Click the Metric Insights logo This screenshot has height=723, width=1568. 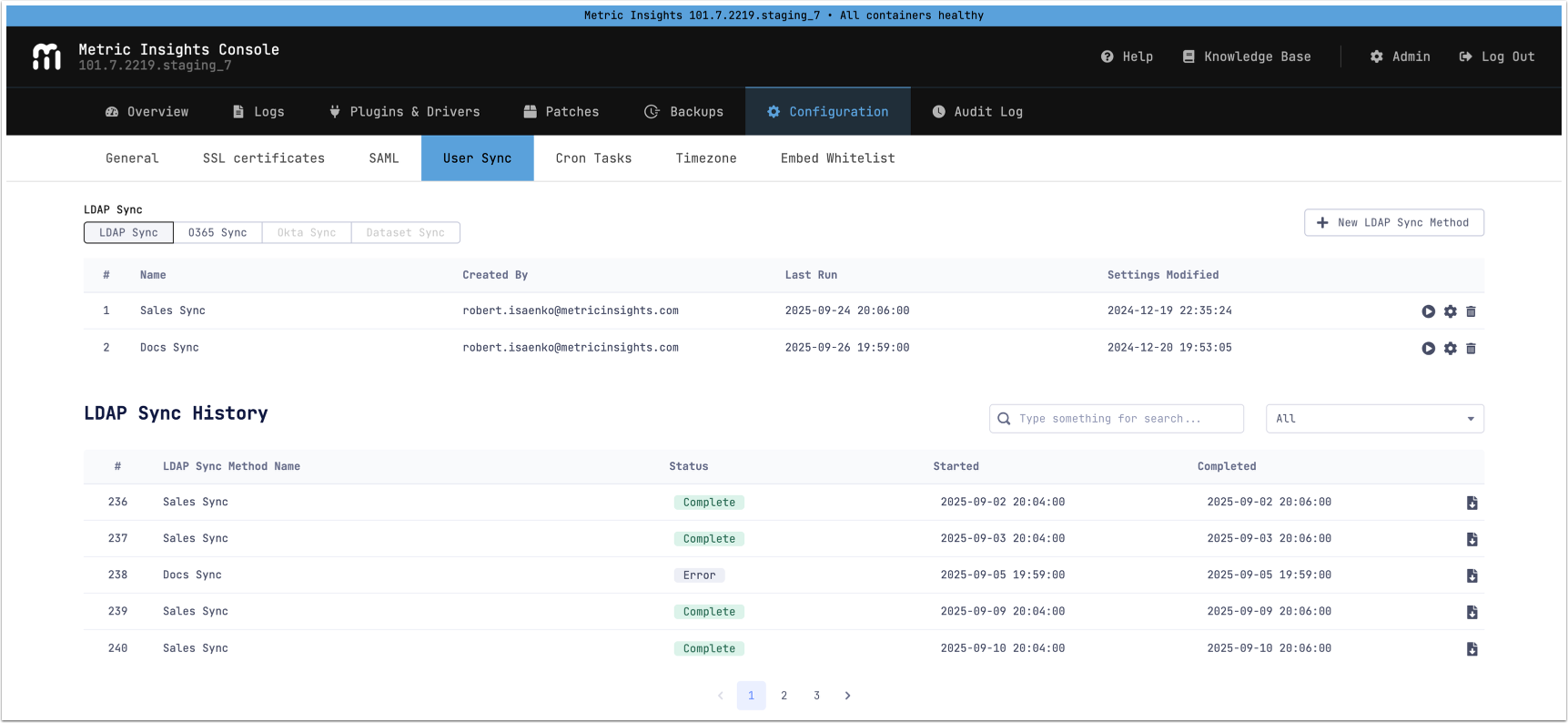pos(46,56)
